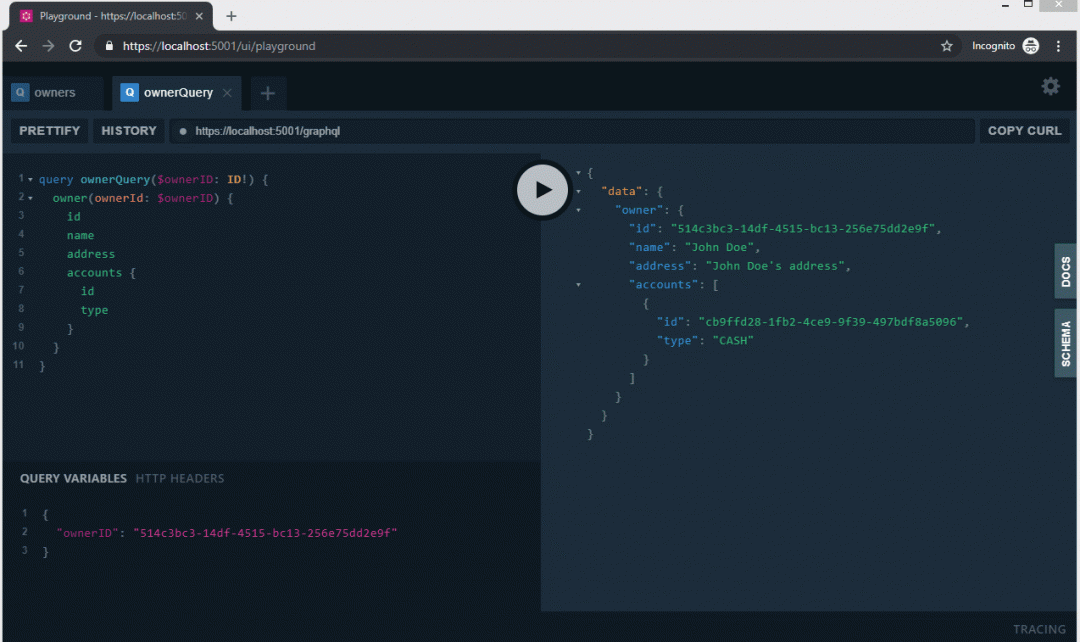Close the ownerQuery tab
1080x642 pixels.
pos(227,93)
